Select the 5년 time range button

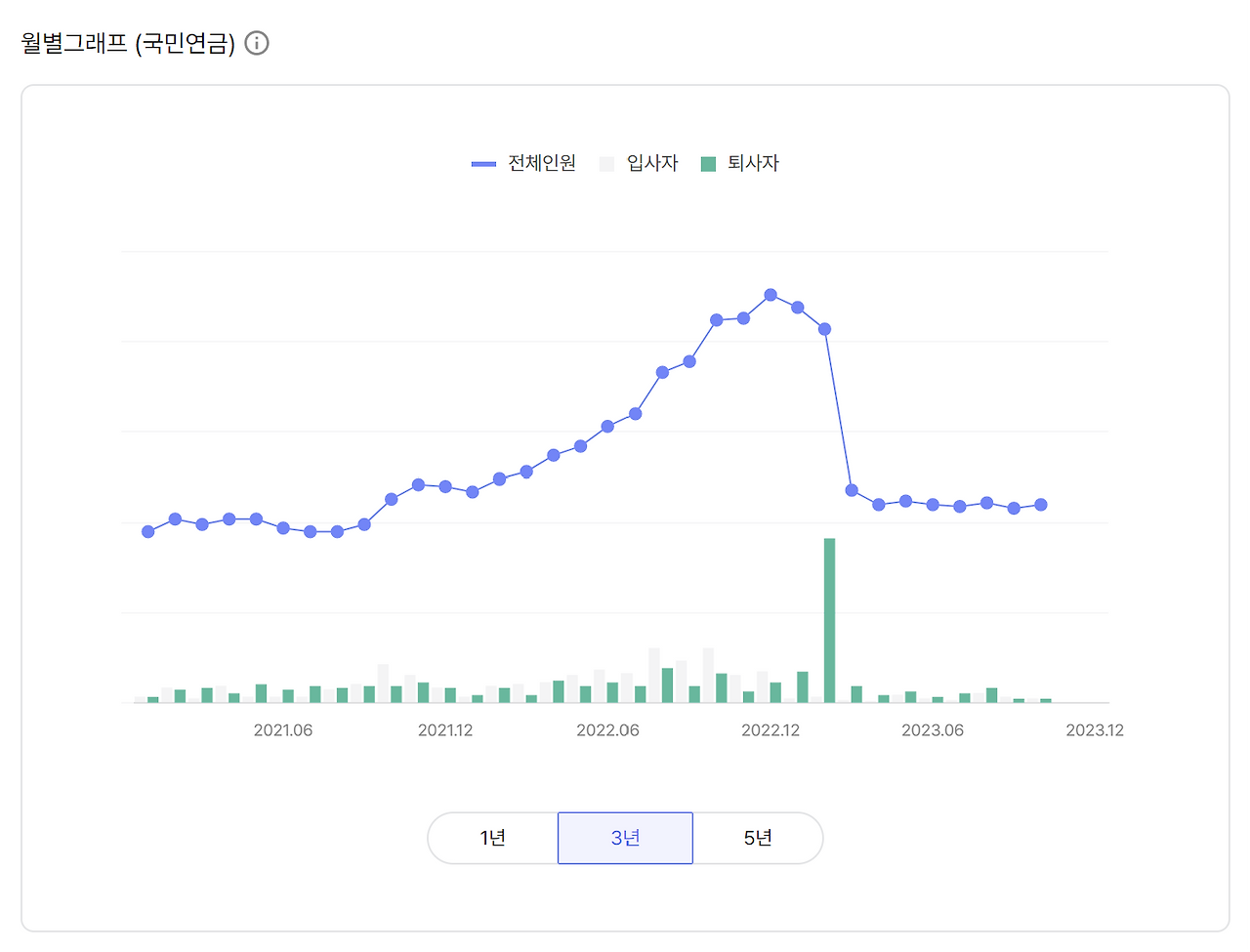click(759, 837)
